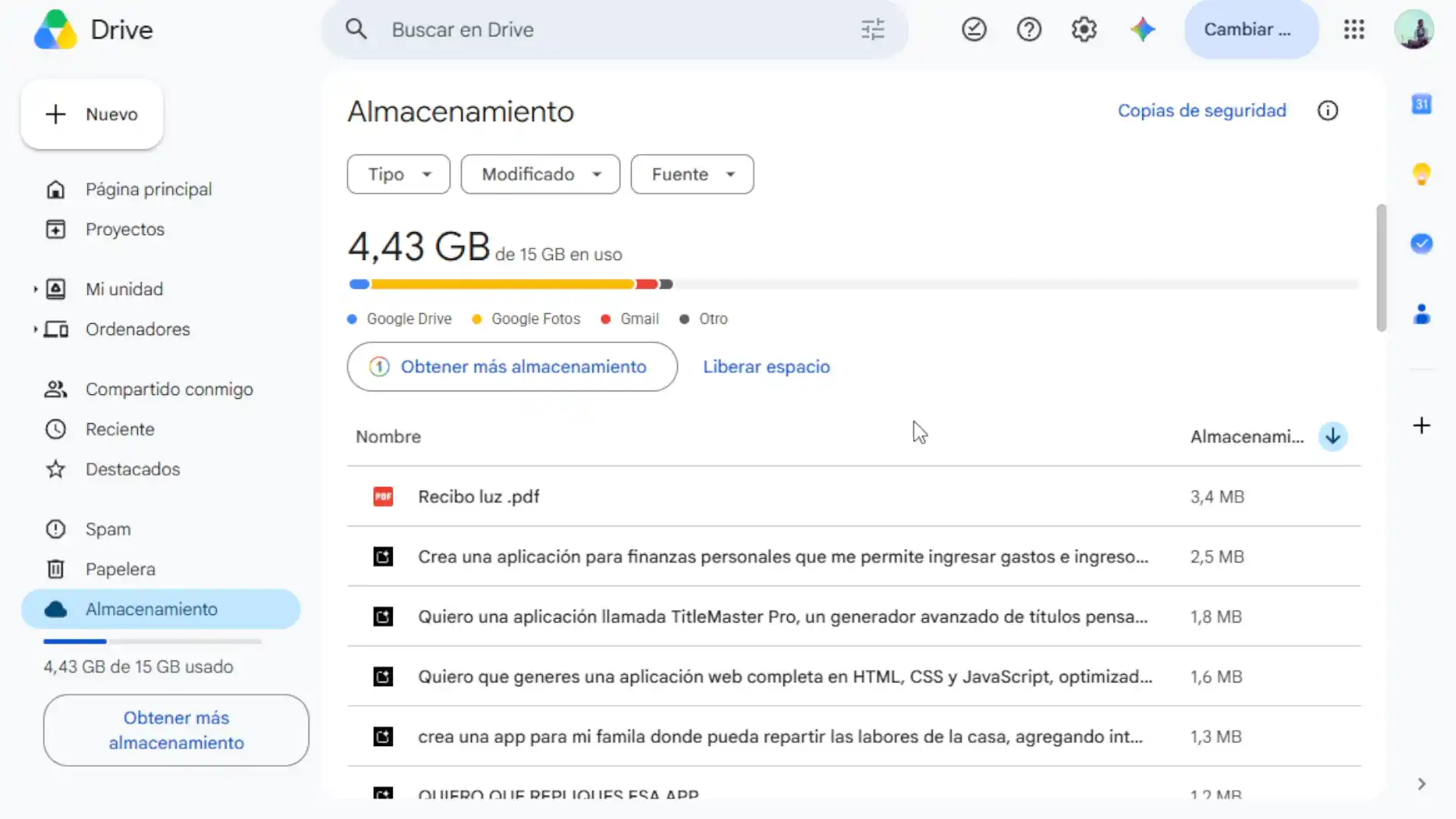Screen dimensions: 1456x819
Task: Open Google Keep lightbulb icon
Action: point(1421,174)
